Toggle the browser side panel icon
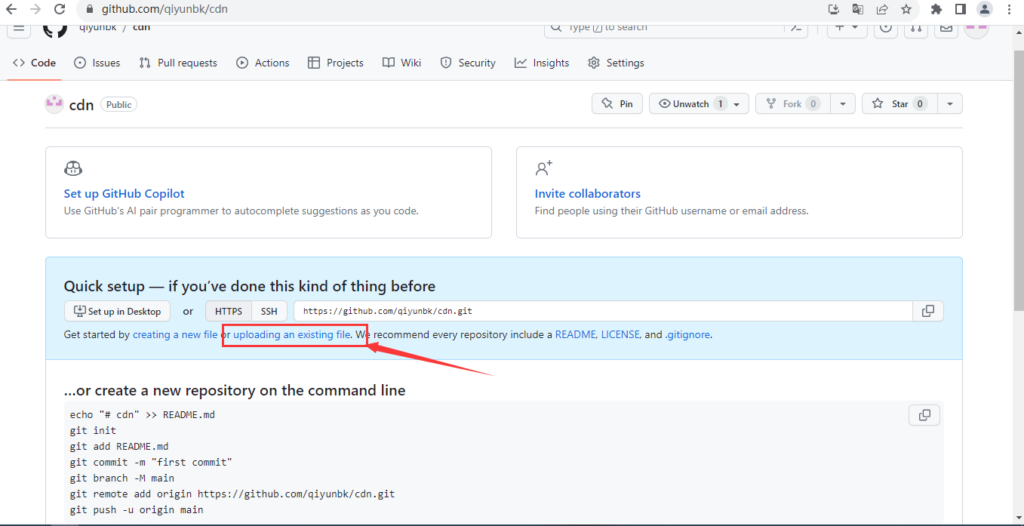Viewport: 1024px width, 526px height. [960, 9]
